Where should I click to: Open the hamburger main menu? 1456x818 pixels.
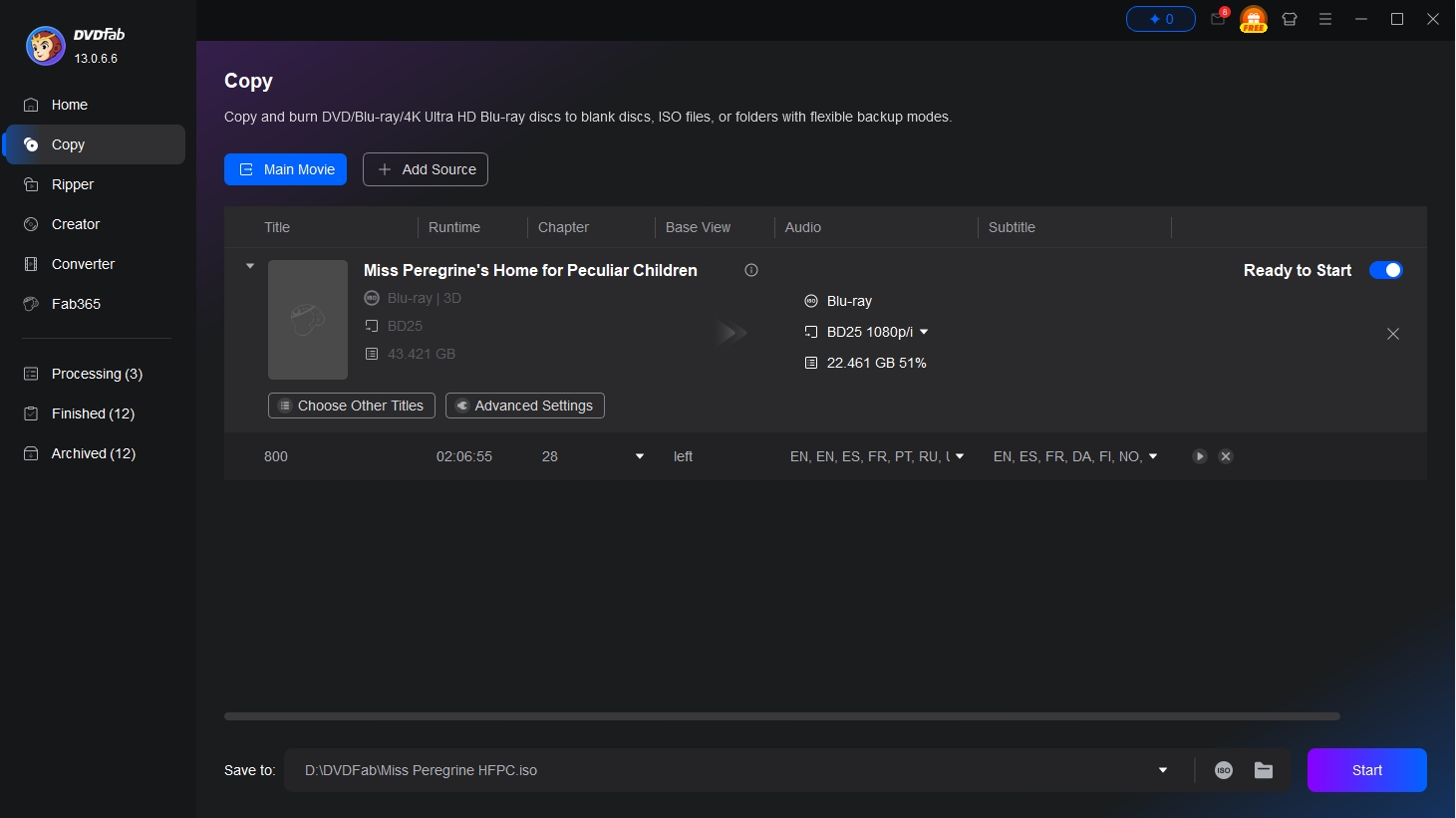[x=1325, y=19]
